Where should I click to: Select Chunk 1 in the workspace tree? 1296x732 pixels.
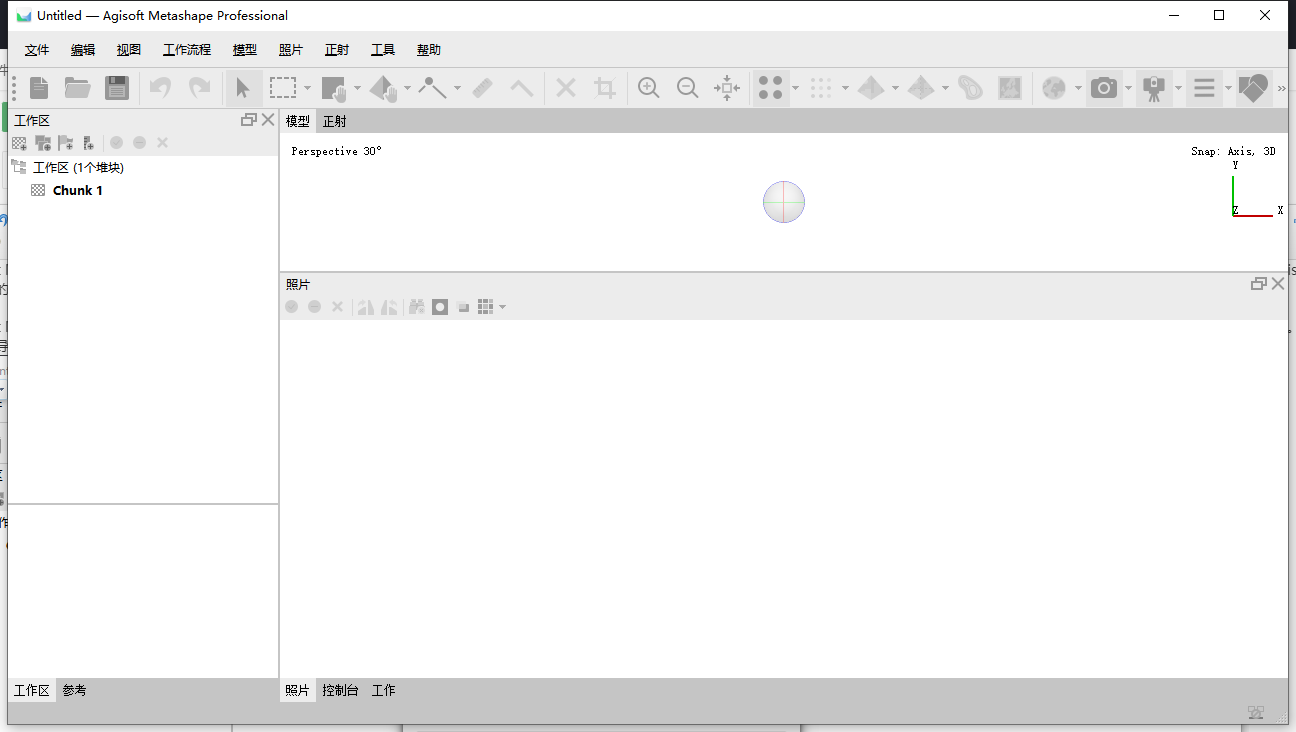point(78,190)
